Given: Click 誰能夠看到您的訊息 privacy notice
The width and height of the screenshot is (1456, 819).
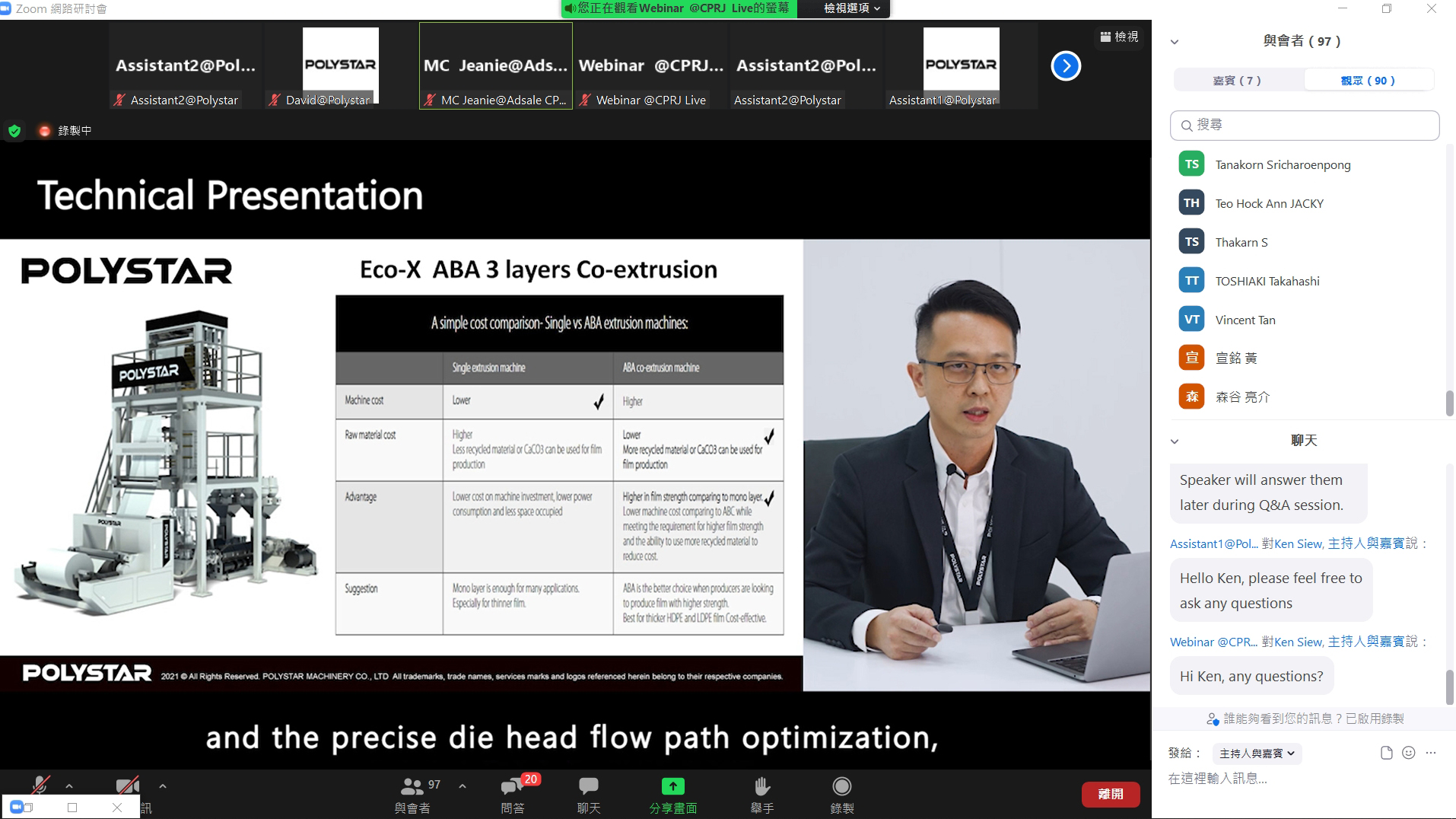Looking at the screenshot, I should coord(1305,719).
